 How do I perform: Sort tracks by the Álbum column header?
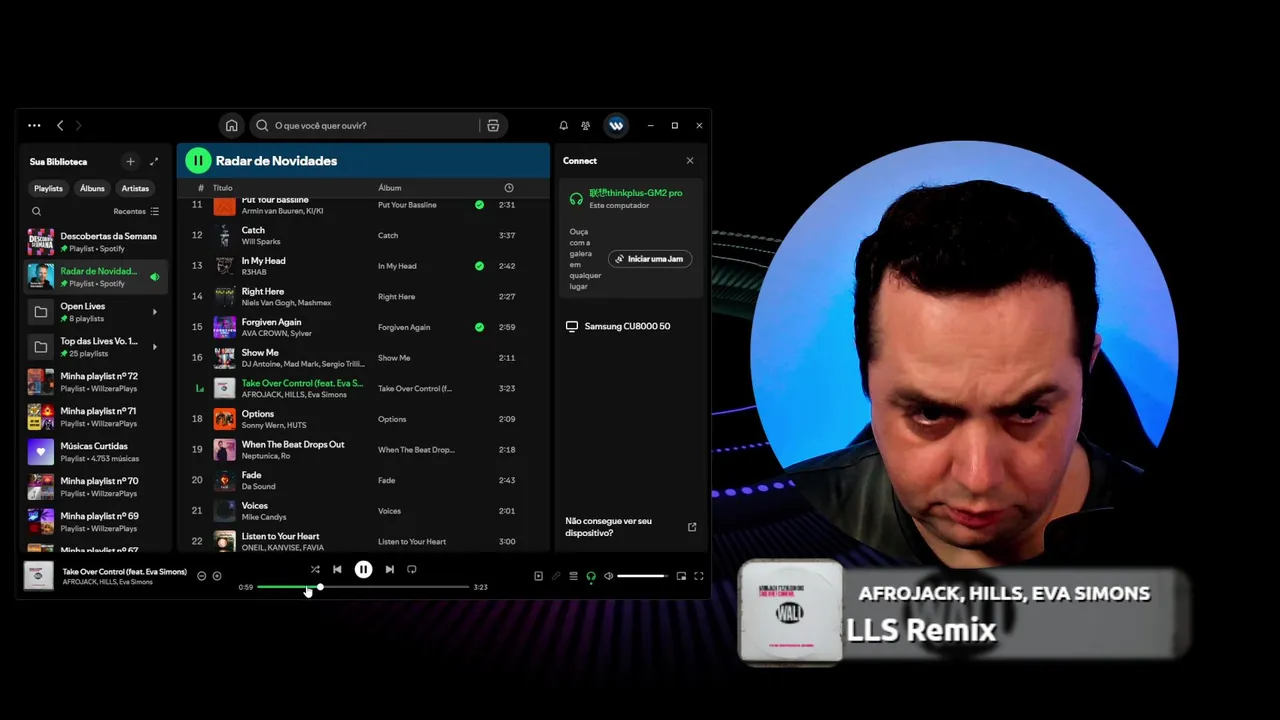coord(389,188)
